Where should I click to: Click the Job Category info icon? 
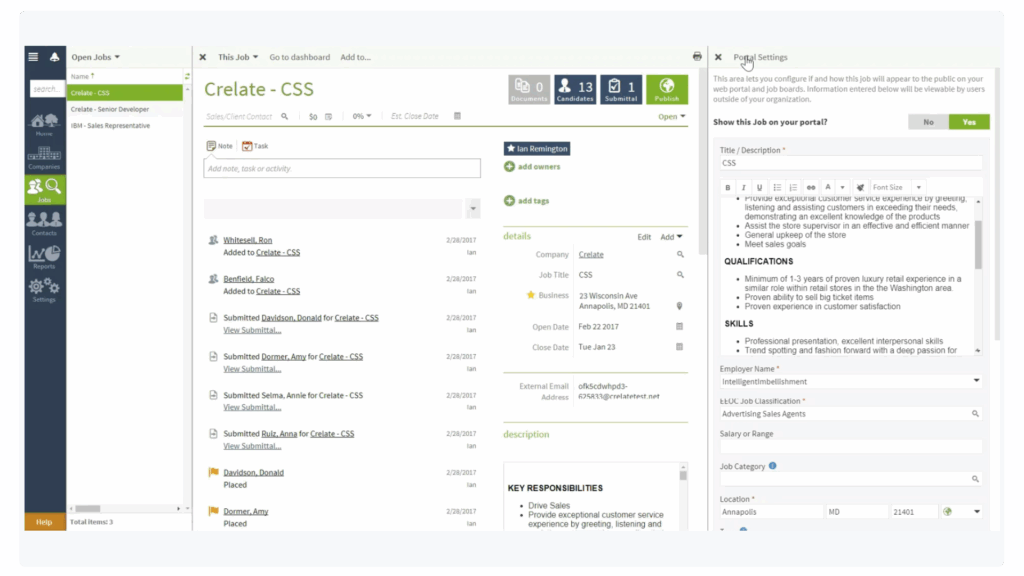[x=773, y=466]
